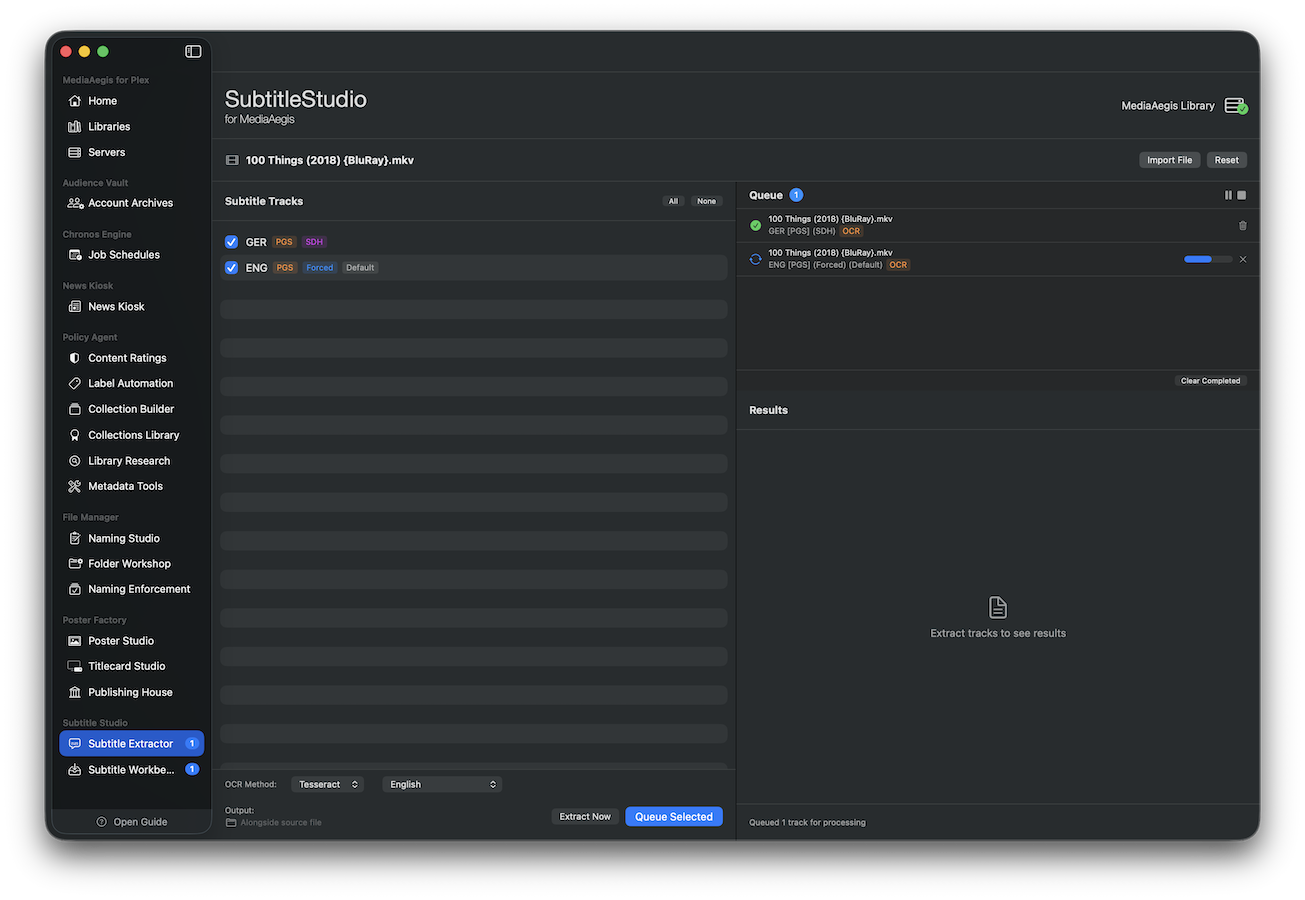Viewport: 1305px width, 900px height.
Task: Click the MediaAegis Library server status icon
Action: tap(1236, 106)
